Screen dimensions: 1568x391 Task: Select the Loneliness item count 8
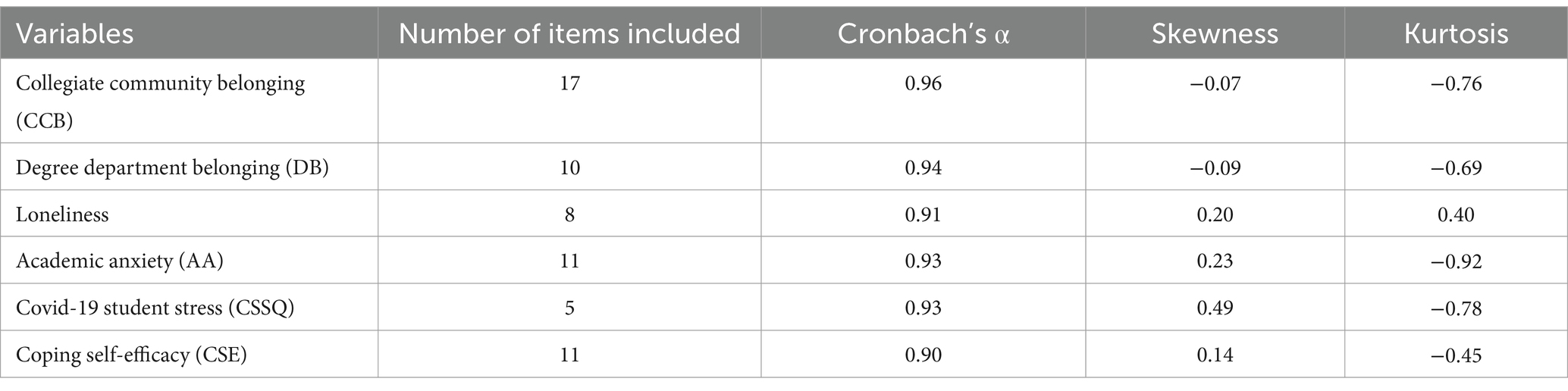(569, 214)
